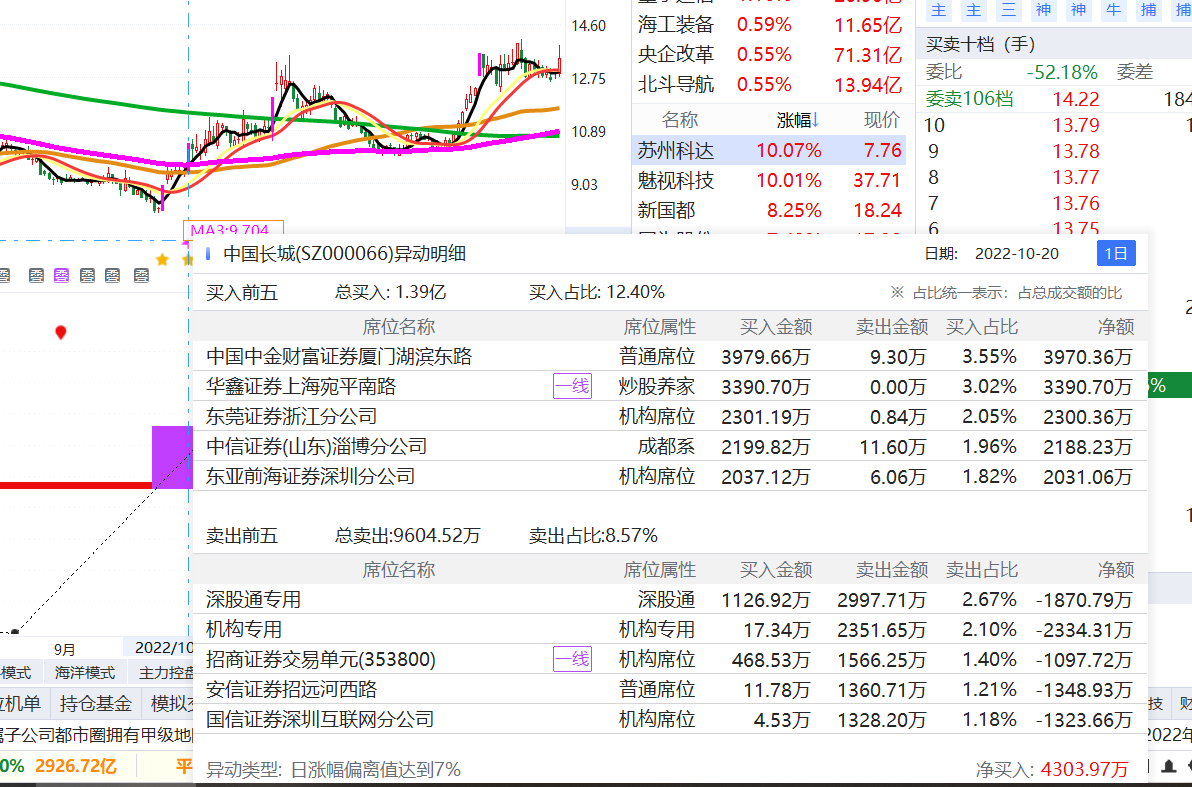Open the 主力控盘 tab

click(x=163, y=673)
